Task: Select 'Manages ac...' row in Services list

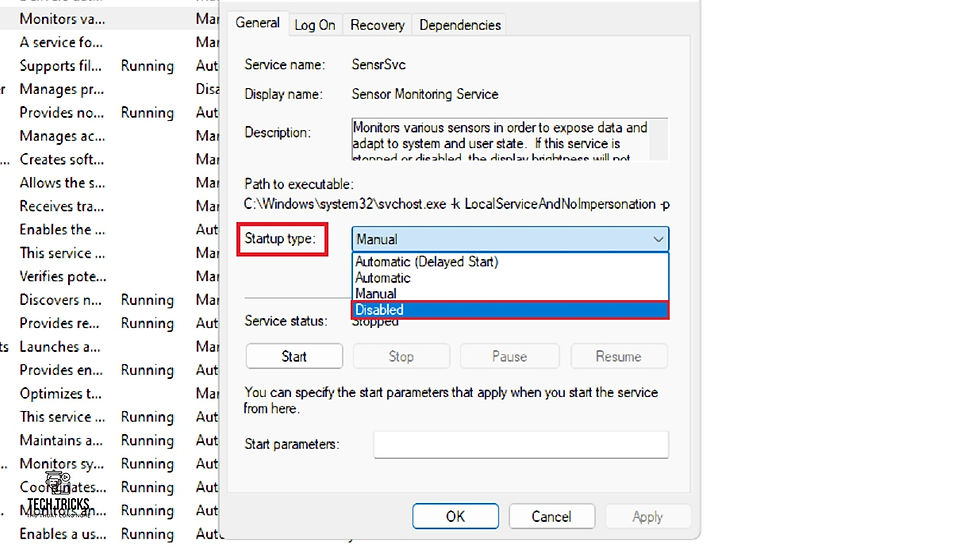Action: point(109,136)
